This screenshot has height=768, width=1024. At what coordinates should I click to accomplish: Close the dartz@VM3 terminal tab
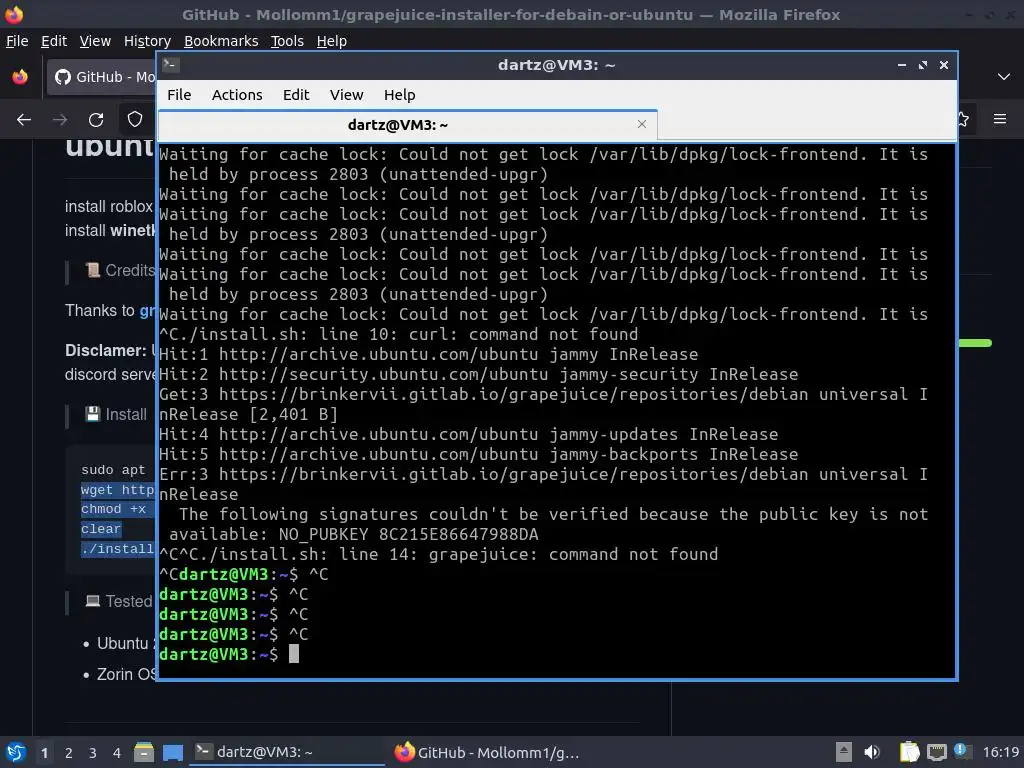(642, 124)
